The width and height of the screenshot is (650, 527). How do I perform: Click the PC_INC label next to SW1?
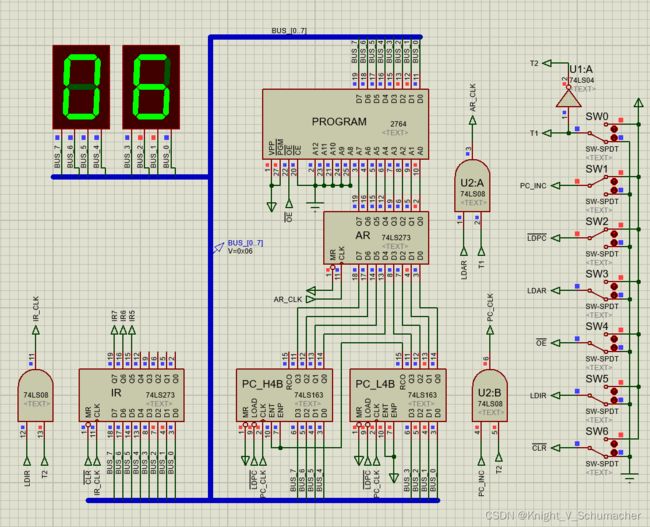533,186
